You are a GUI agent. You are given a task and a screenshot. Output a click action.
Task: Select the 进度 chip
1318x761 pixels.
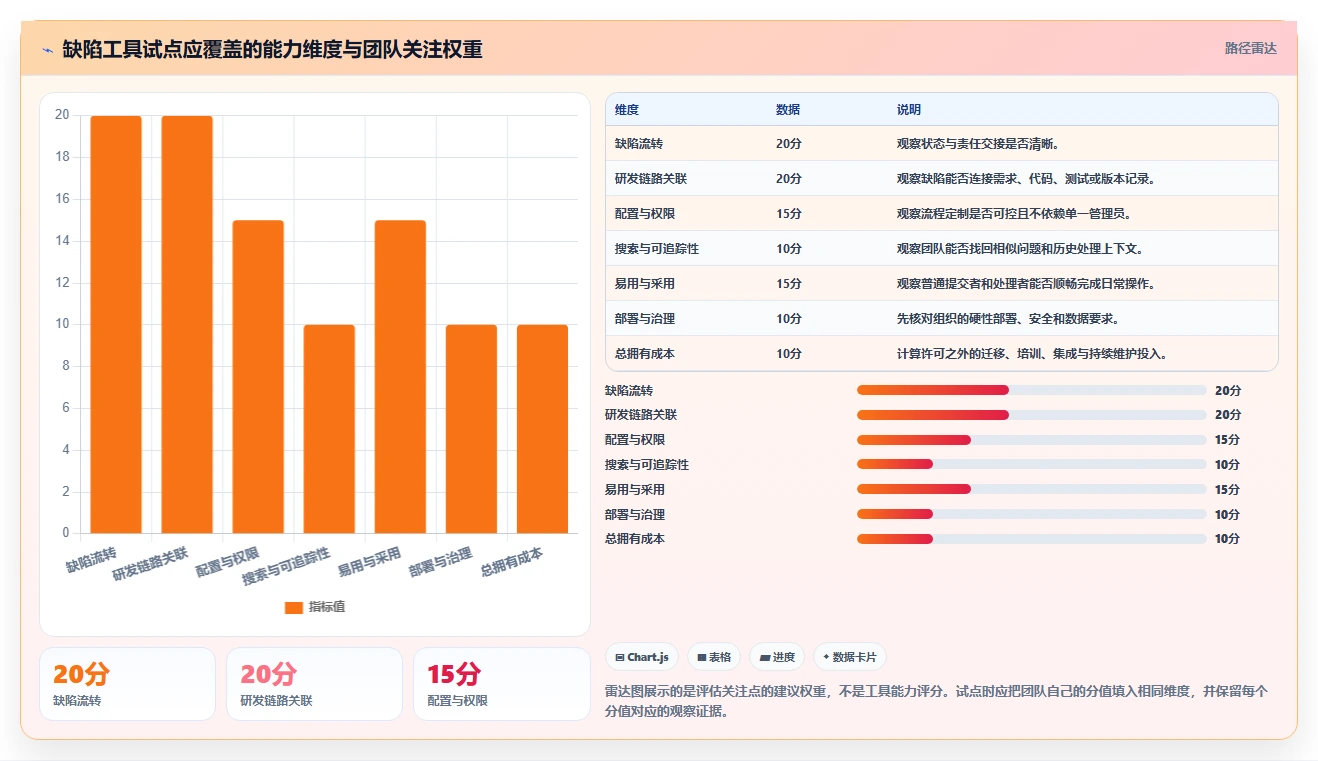coord(777,657)
